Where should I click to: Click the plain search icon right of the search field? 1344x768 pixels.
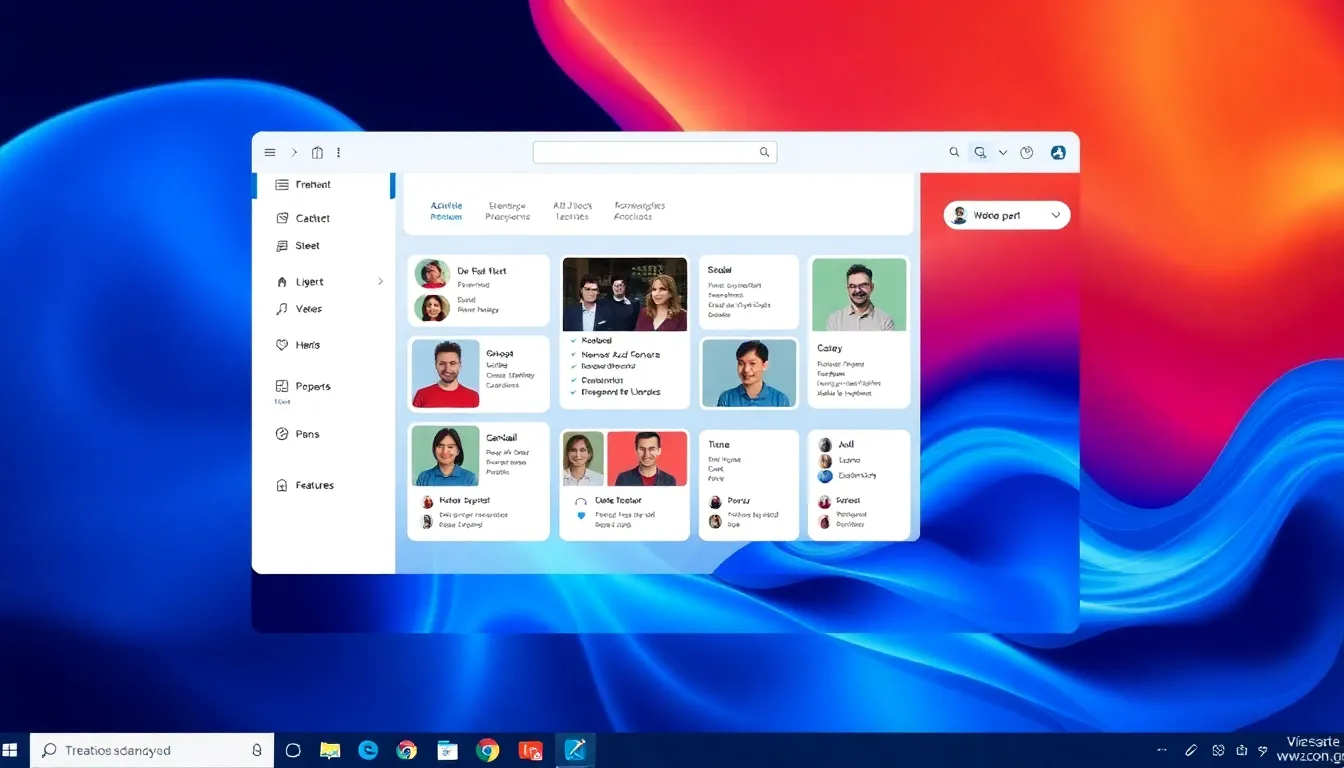coord(954,153)
